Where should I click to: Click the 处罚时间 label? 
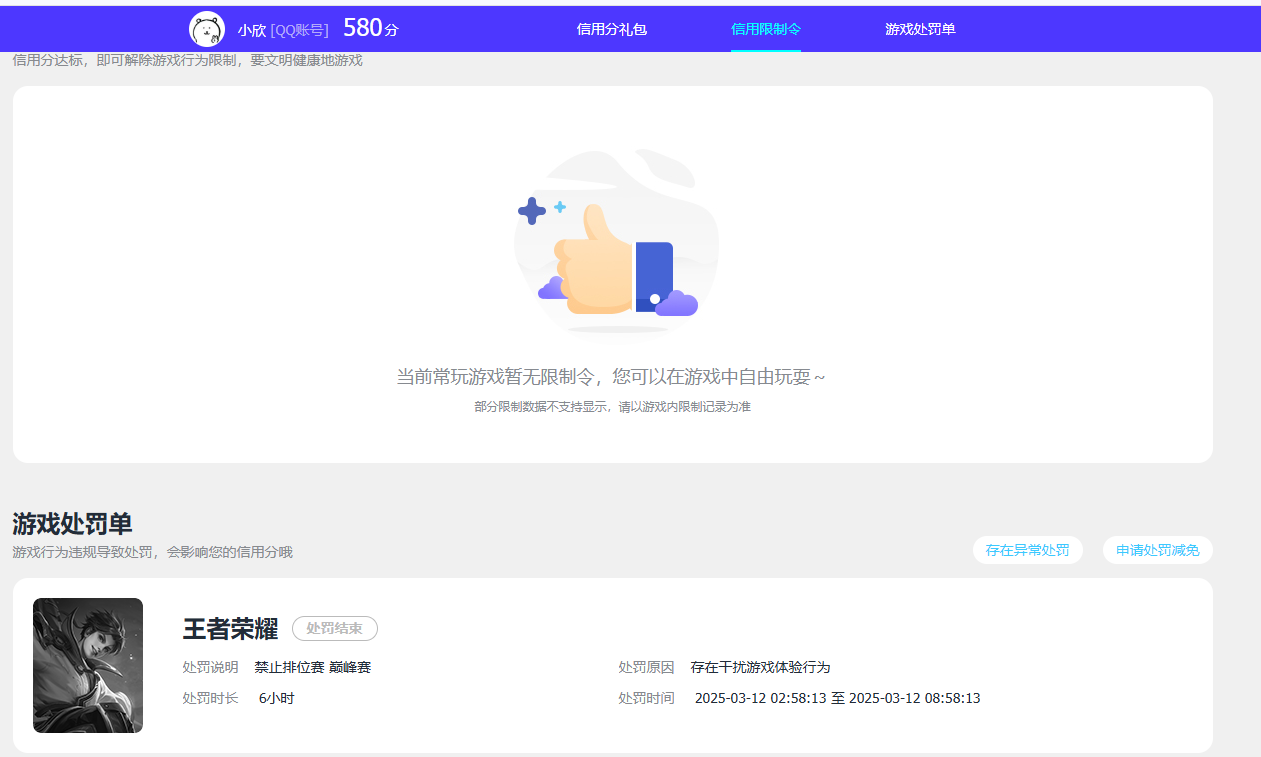click(x=646, y=698)
